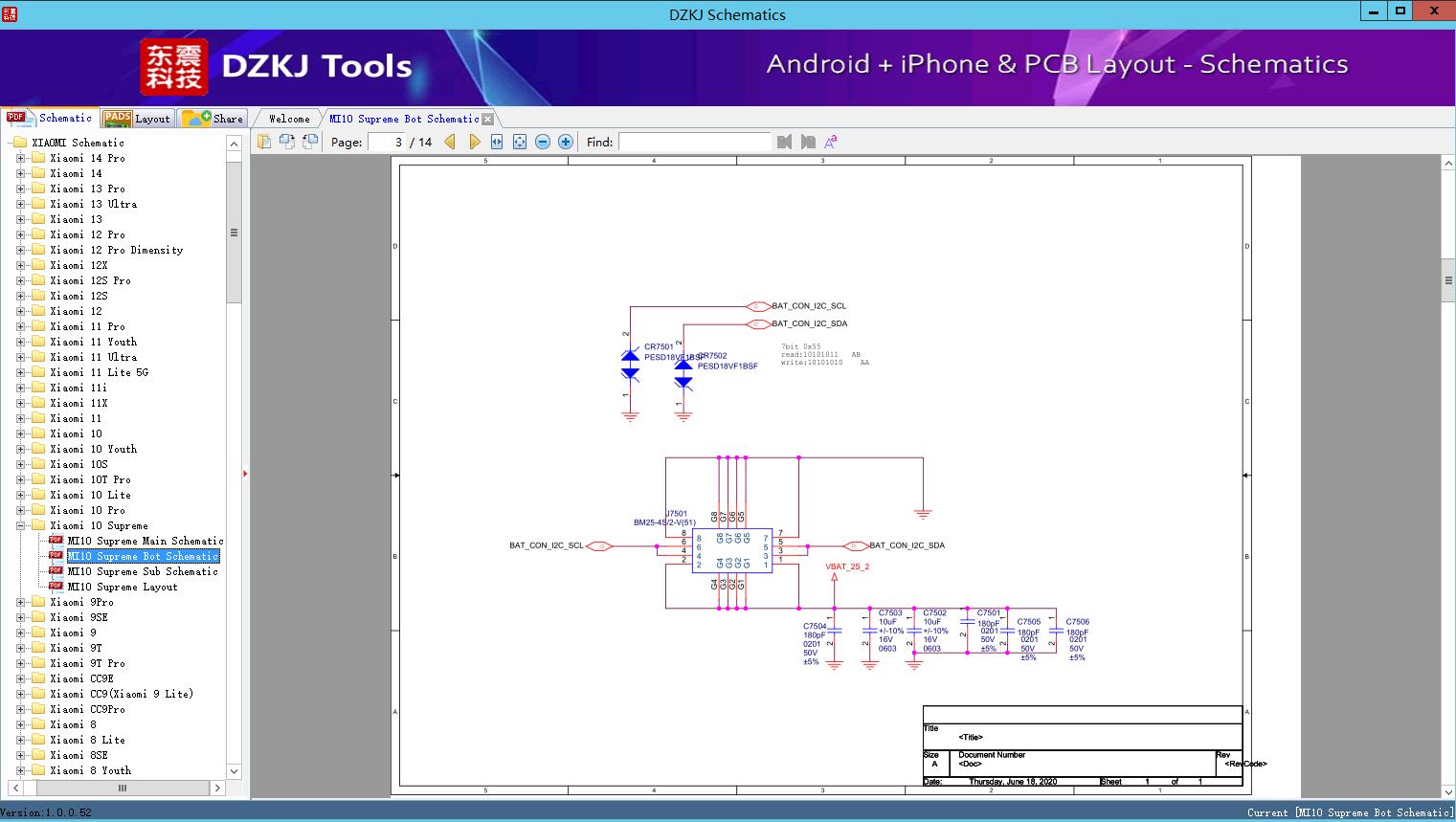Go to the previous page arrow
The image size is (1456, 822).
pyautogui.click(x=450, y=142)
